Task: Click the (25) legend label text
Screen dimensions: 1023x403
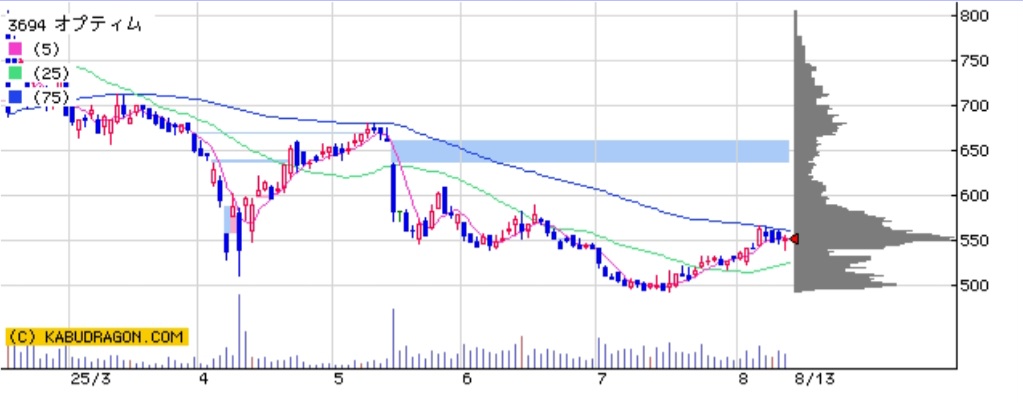Action: 50,74
